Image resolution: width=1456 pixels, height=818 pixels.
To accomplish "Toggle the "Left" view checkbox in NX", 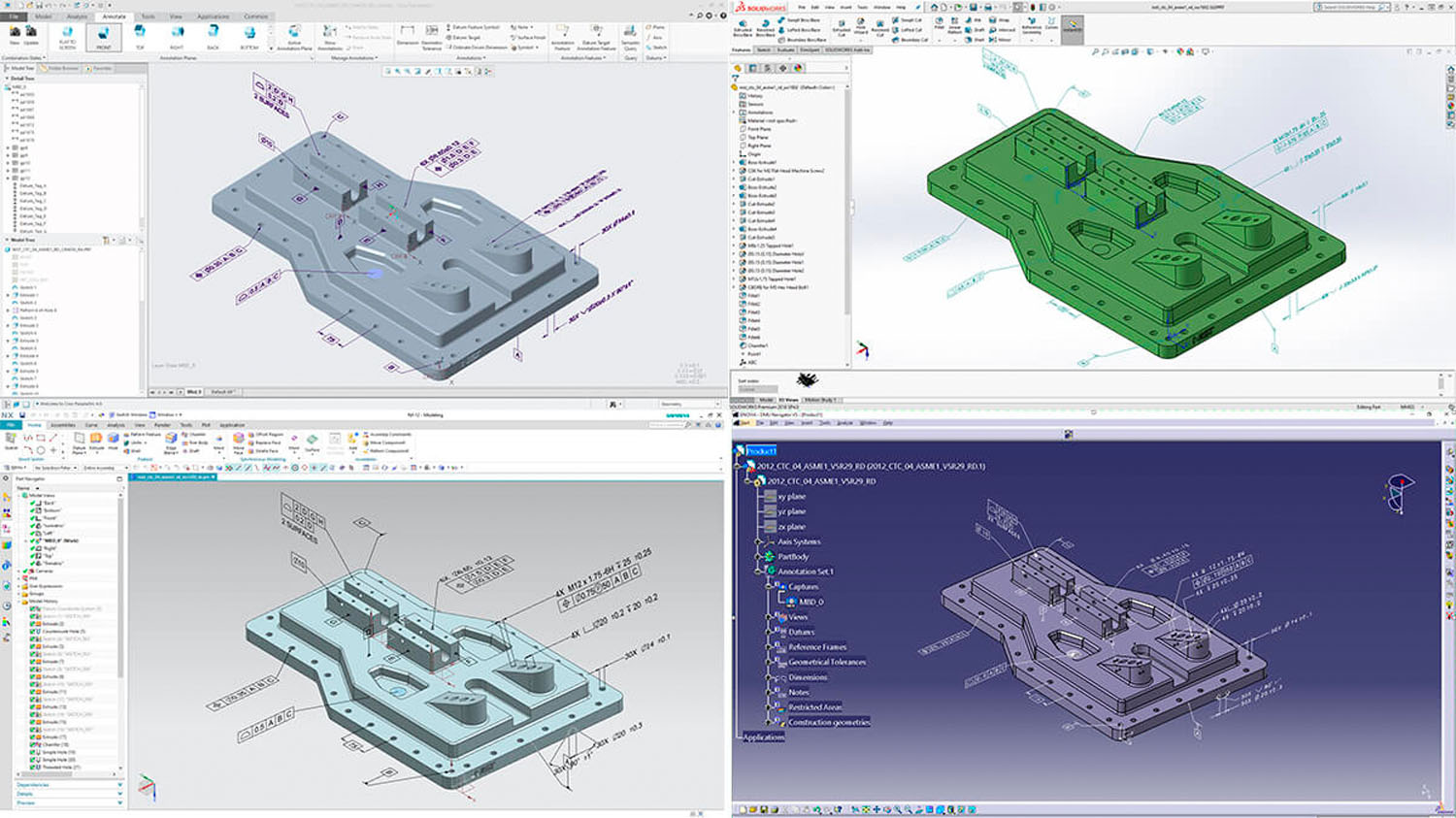I will (x=32, y=533).
